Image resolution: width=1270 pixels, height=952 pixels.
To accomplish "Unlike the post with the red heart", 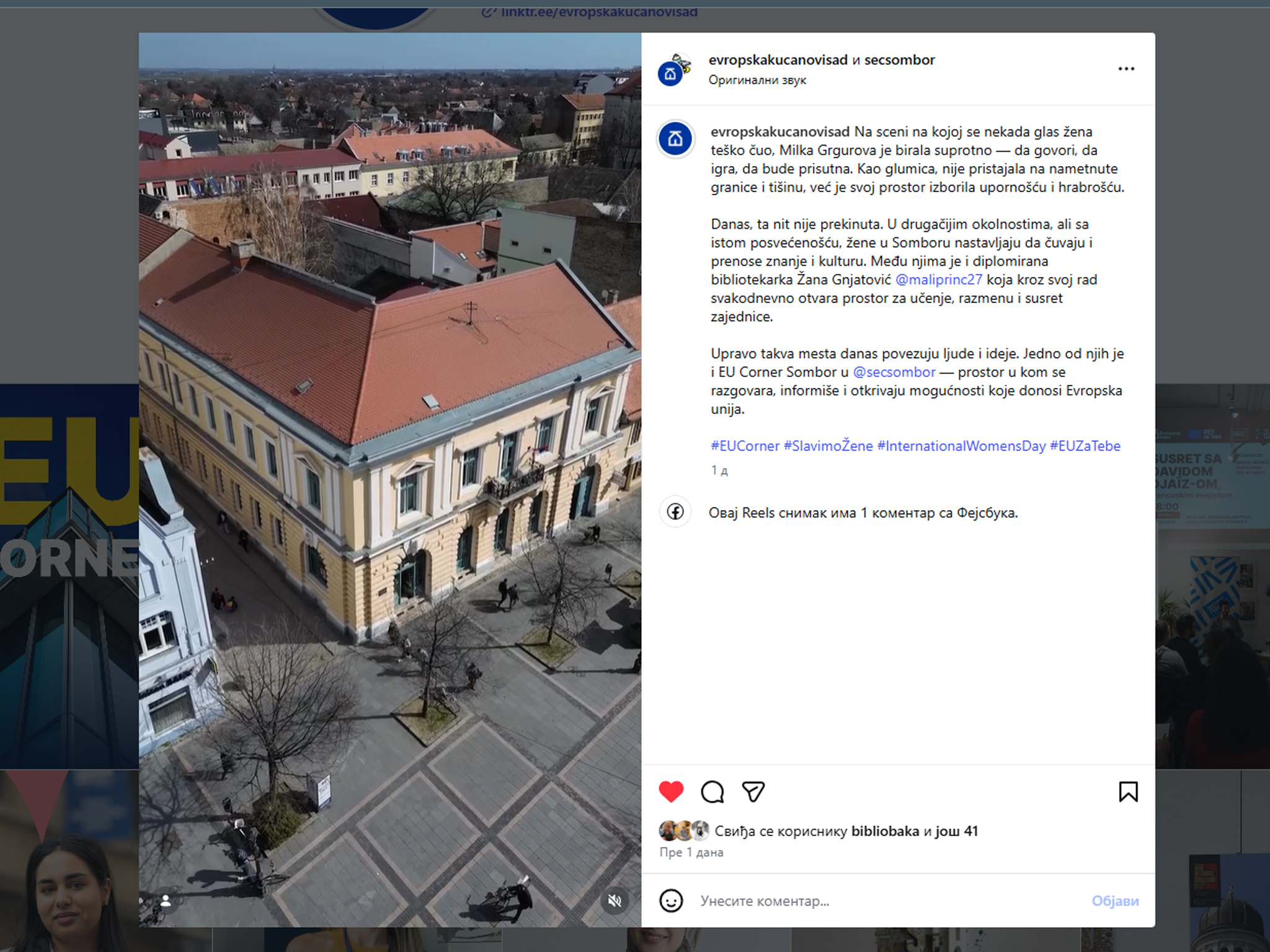I will click(x=670, y=791).
